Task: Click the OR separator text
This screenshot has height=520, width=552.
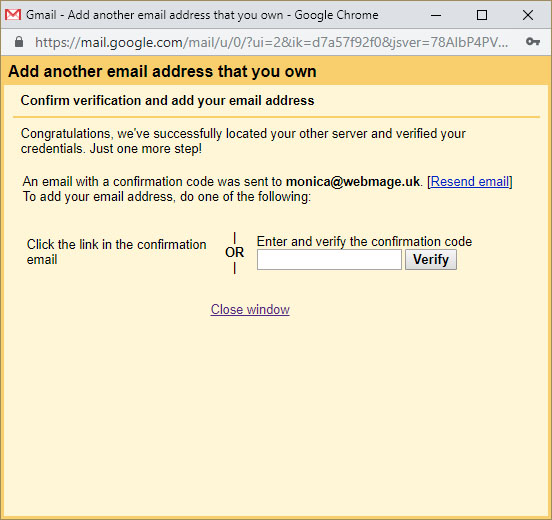Action: point(234,252)
